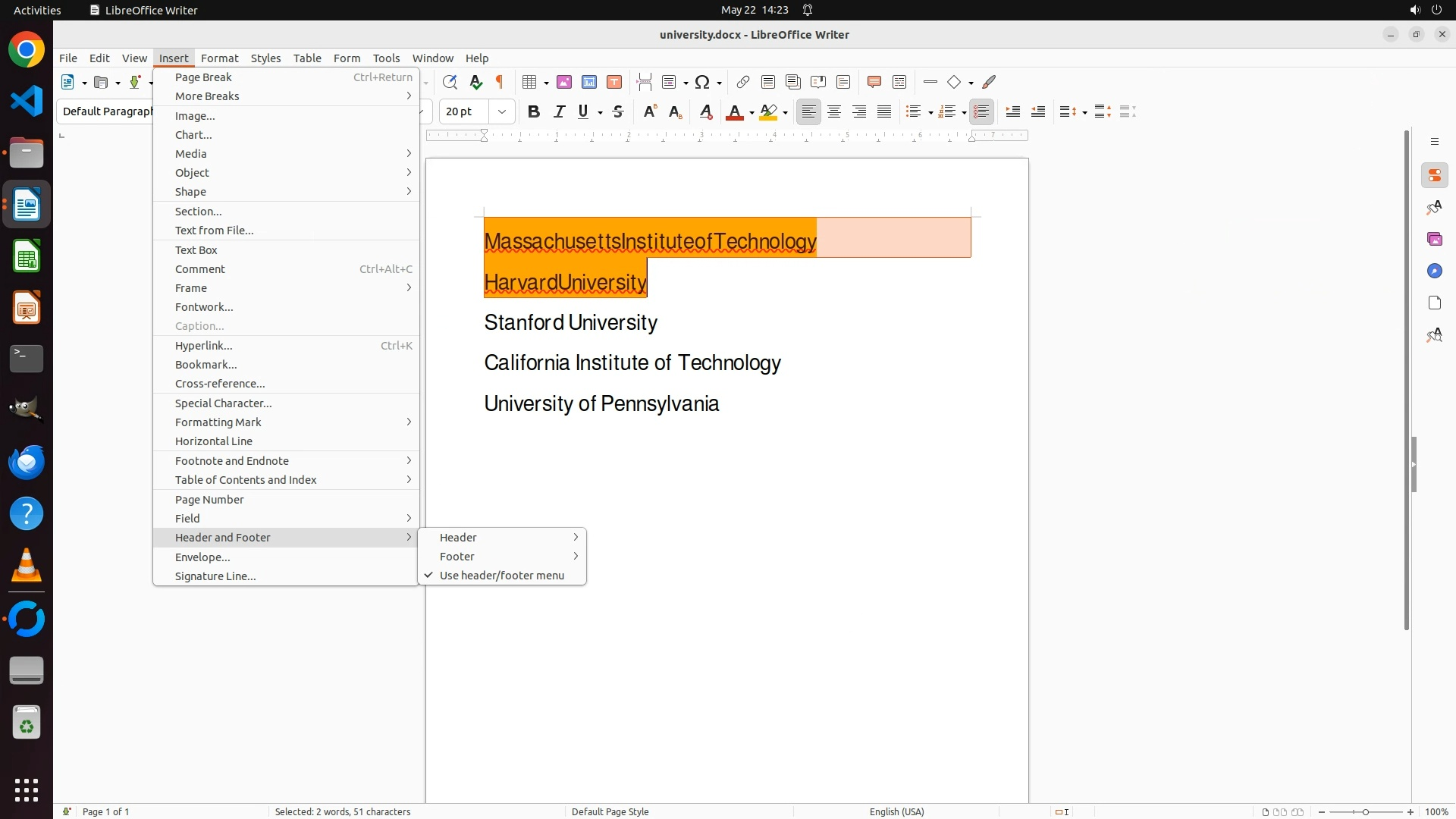
Task: Choose the Special Character... menu entry
Action: [x=223, y=403]
